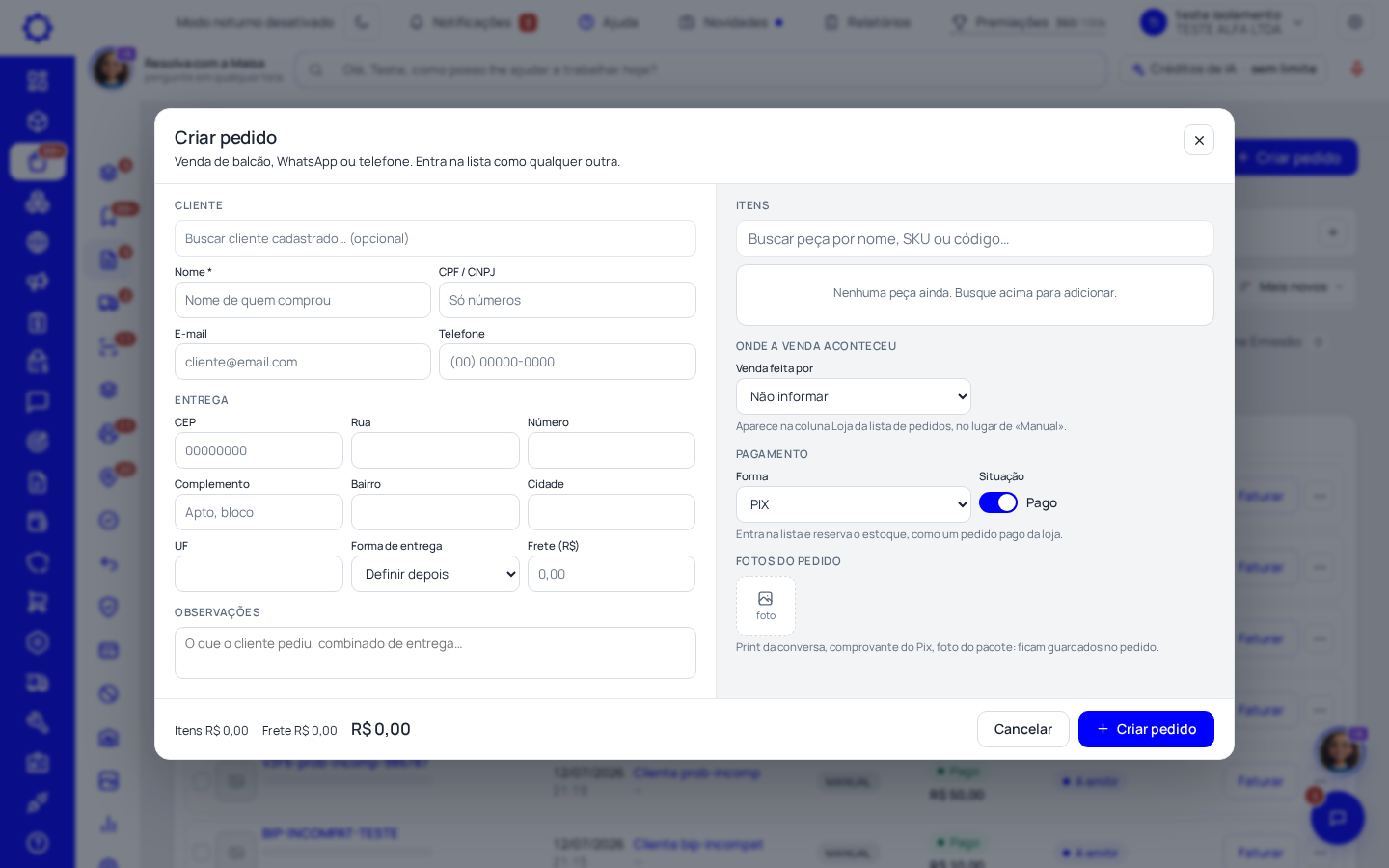Image resolution: width=1389 pixels, height=868 pixels.
Task: Open the payment Forma dropdown showing PIX
Action: point(854,504)
